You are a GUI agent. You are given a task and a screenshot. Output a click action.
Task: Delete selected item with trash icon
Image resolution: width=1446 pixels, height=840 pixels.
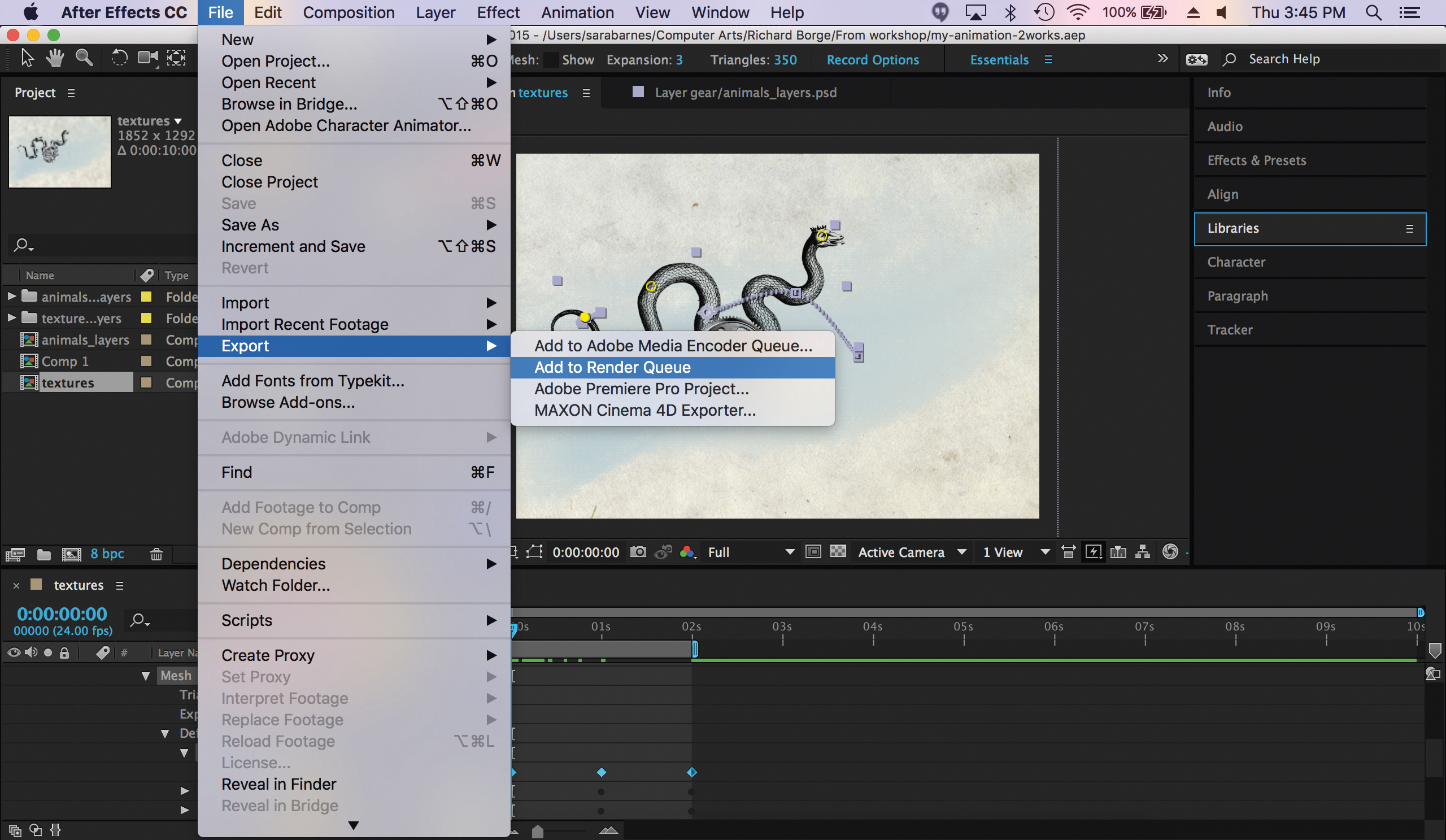[156, 554]
